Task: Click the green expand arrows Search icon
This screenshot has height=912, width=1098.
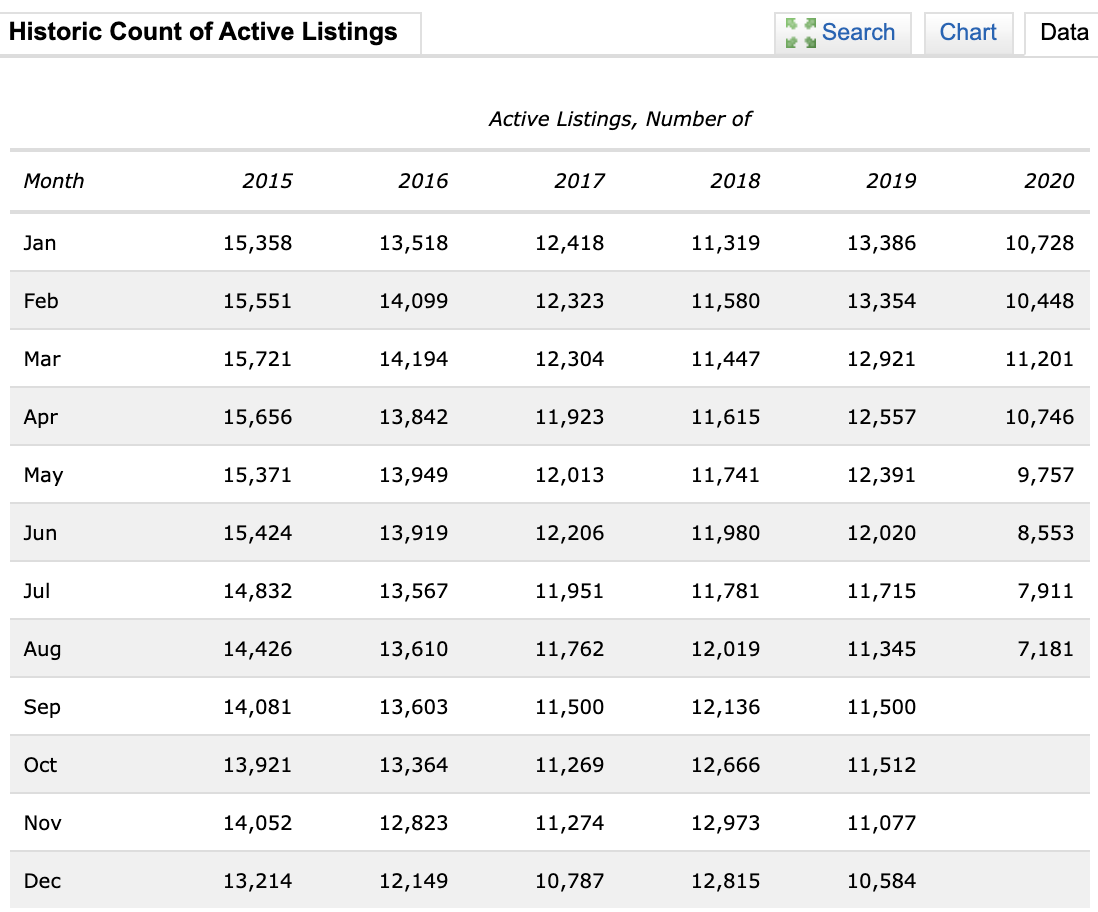Action: pos(800,33)
